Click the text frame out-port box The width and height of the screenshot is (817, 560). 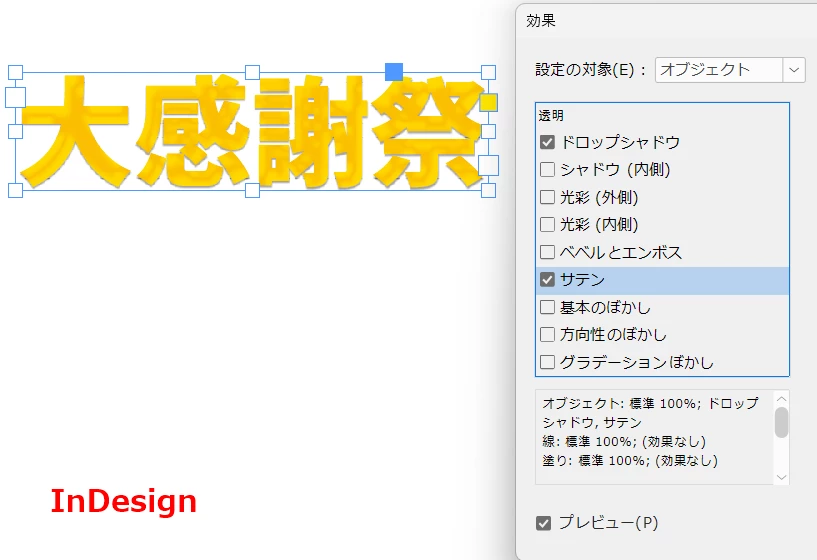[x=488, y=166]
